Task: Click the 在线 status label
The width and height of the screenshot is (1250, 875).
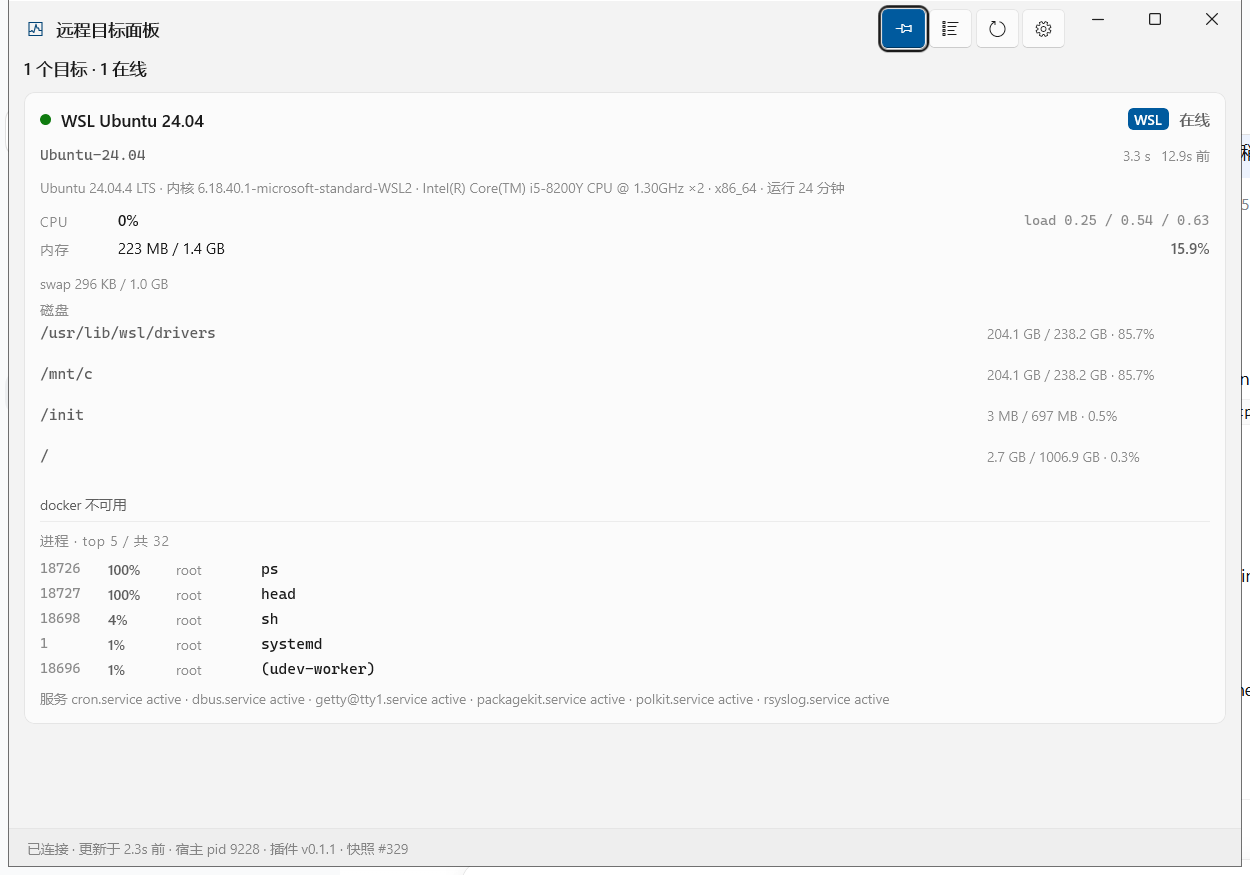Action: pos(1194,120)
